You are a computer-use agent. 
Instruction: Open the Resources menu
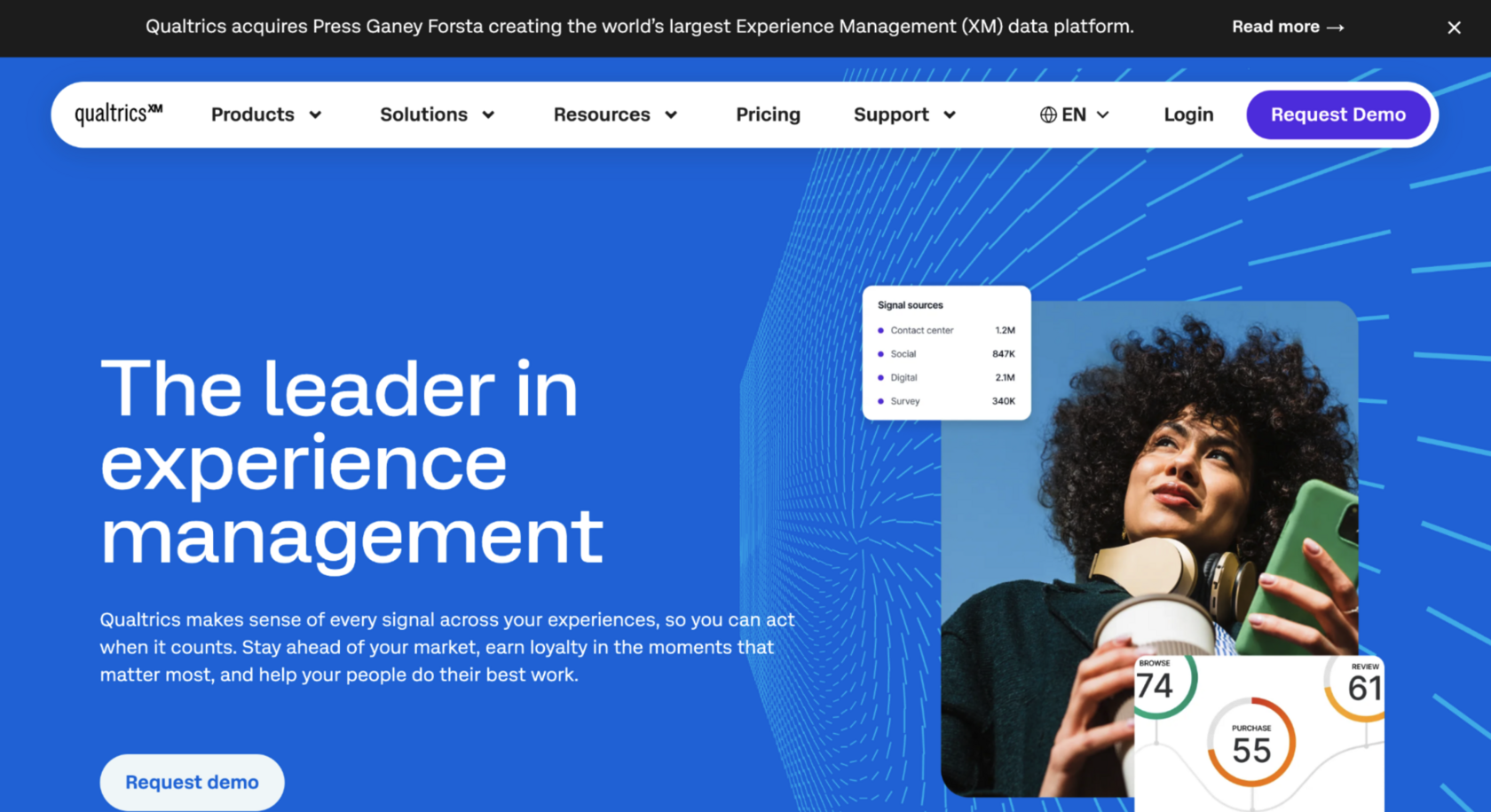coord(616,114)
